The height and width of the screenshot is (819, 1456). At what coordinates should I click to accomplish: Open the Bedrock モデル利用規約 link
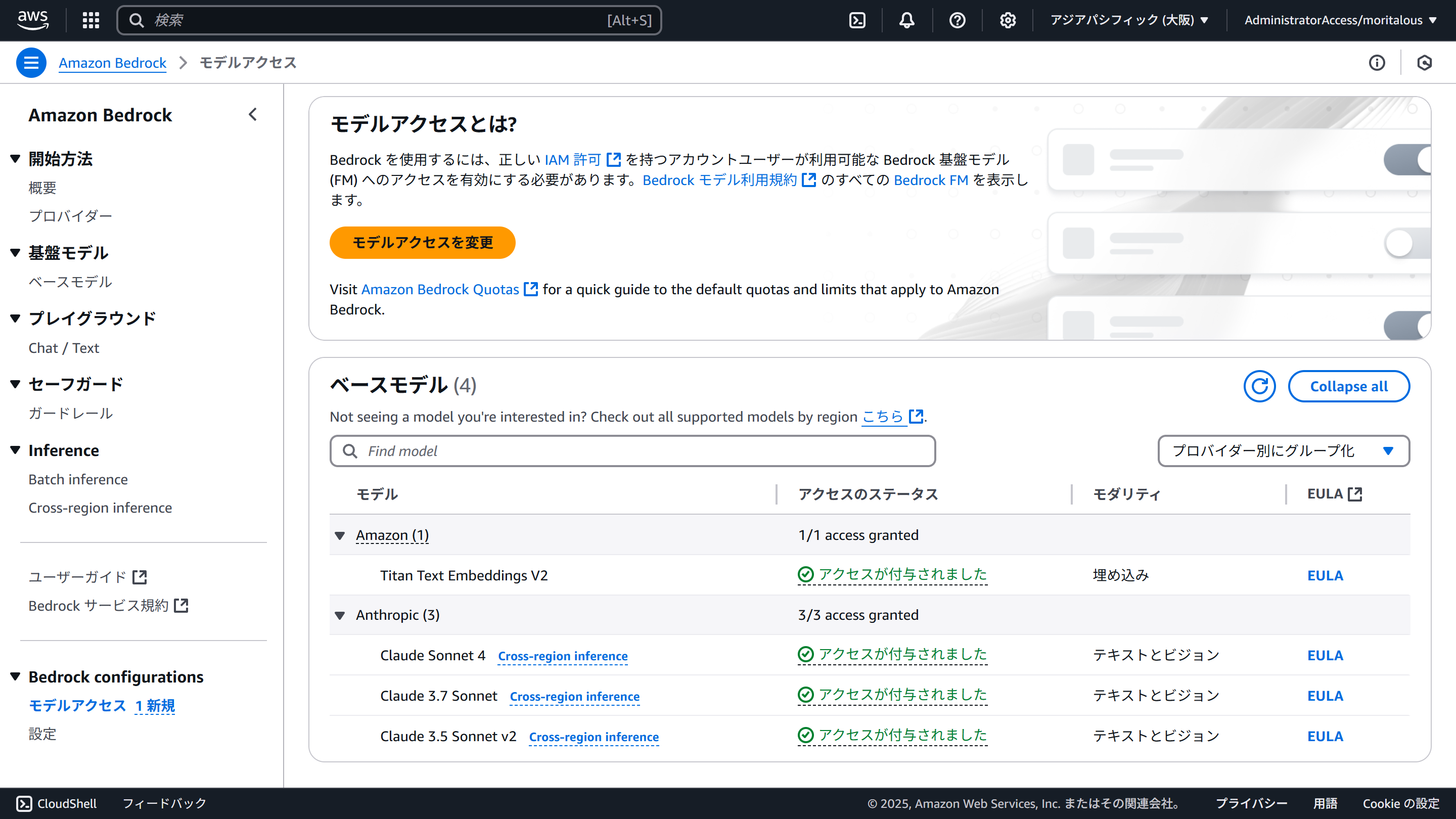[x=729, y=180]
